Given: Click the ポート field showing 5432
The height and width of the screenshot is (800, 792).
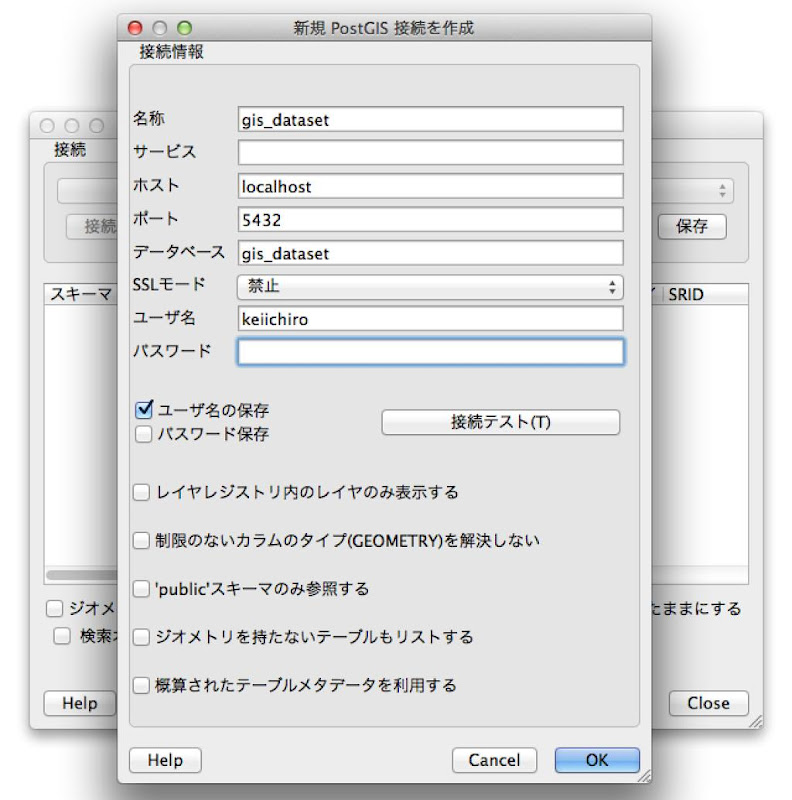Looking at the screenshot, I should [430, 219].
